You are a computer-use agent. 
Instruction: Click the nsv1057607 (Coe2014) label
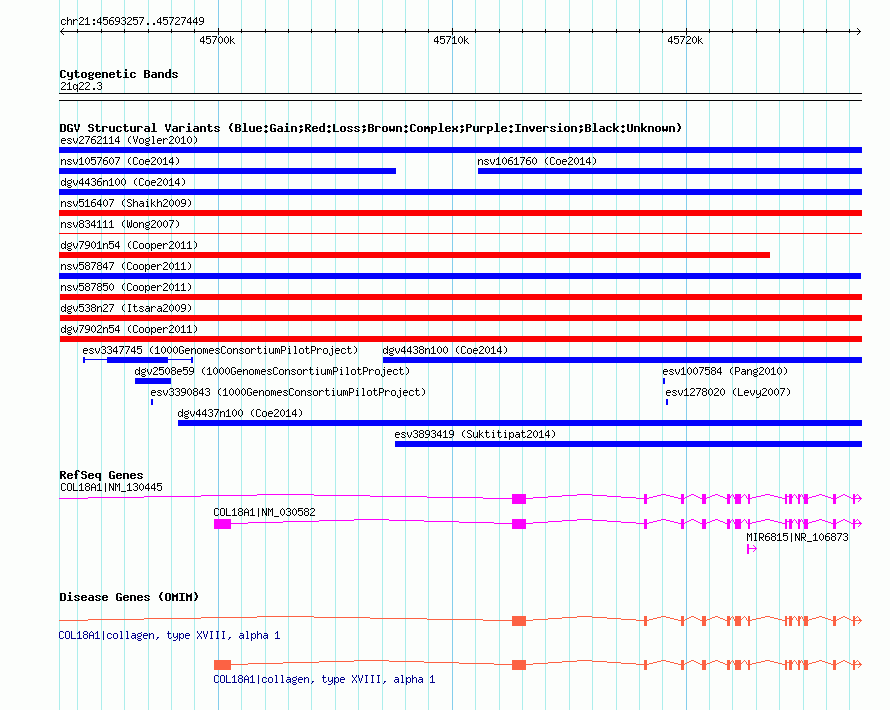tap(120, 161)
